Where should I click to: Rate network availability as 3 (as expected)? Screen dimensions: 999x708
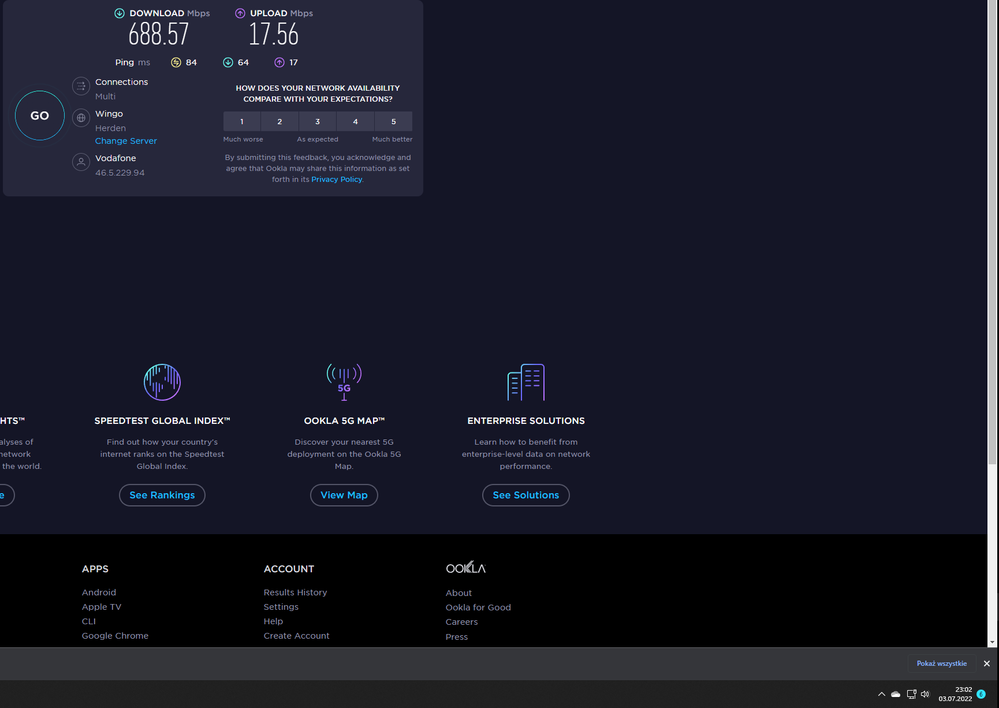coord(317,121)
